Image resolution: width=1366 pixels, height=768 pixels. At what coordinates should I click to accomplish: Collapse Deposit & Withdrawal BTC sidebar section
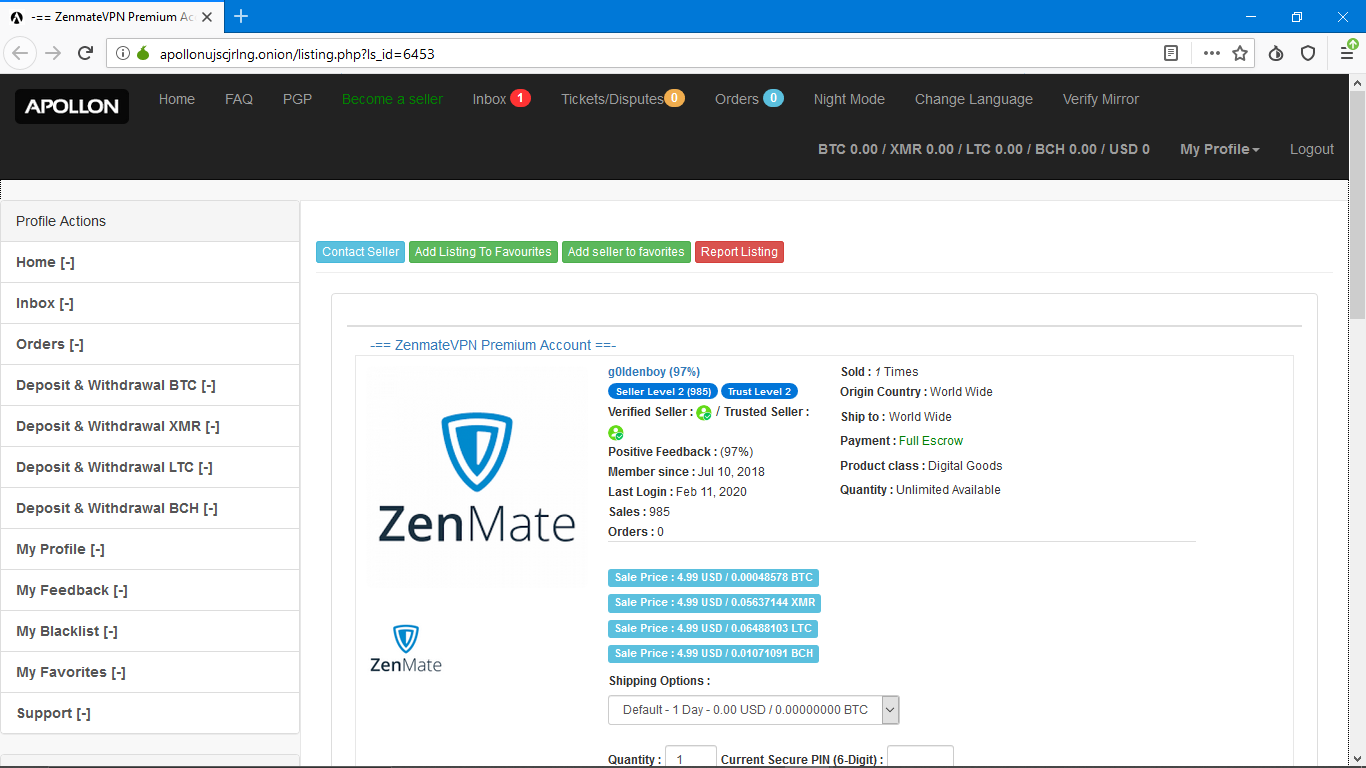point(150,385)
